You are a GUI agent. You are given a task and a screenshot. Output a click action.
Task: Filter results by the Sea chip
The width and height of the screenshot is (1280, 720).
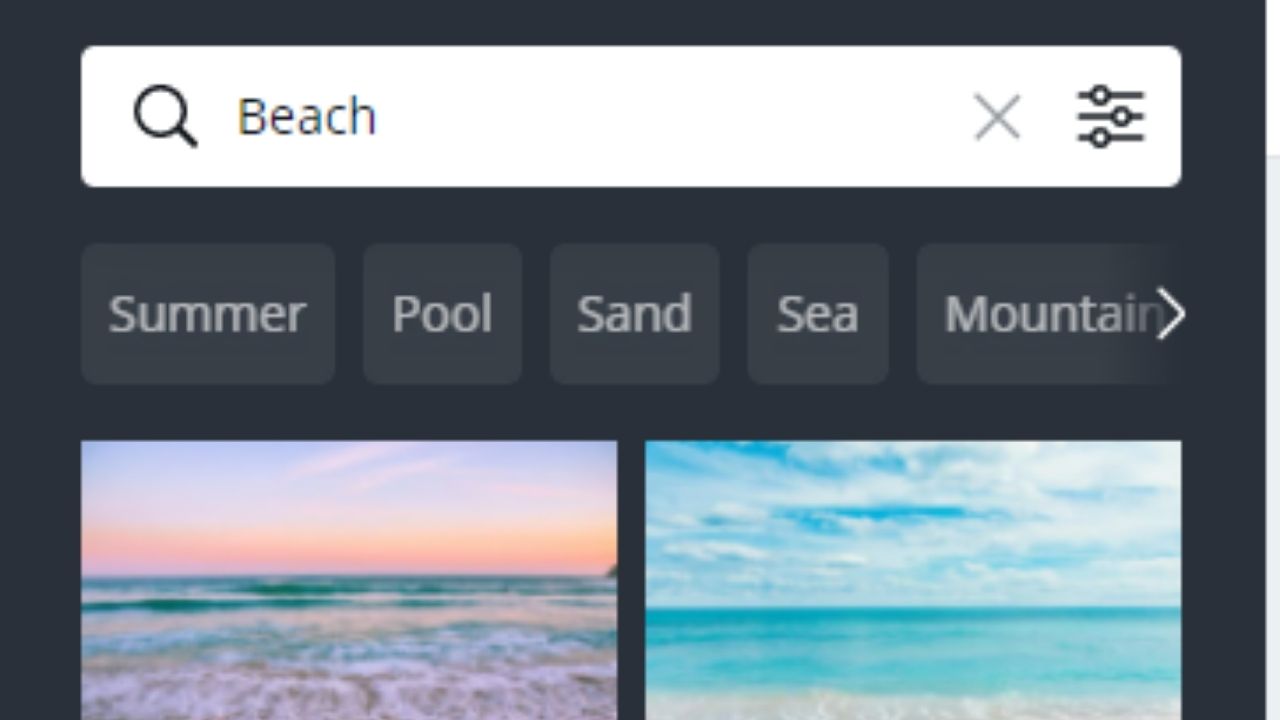click(x=817, y=314)
